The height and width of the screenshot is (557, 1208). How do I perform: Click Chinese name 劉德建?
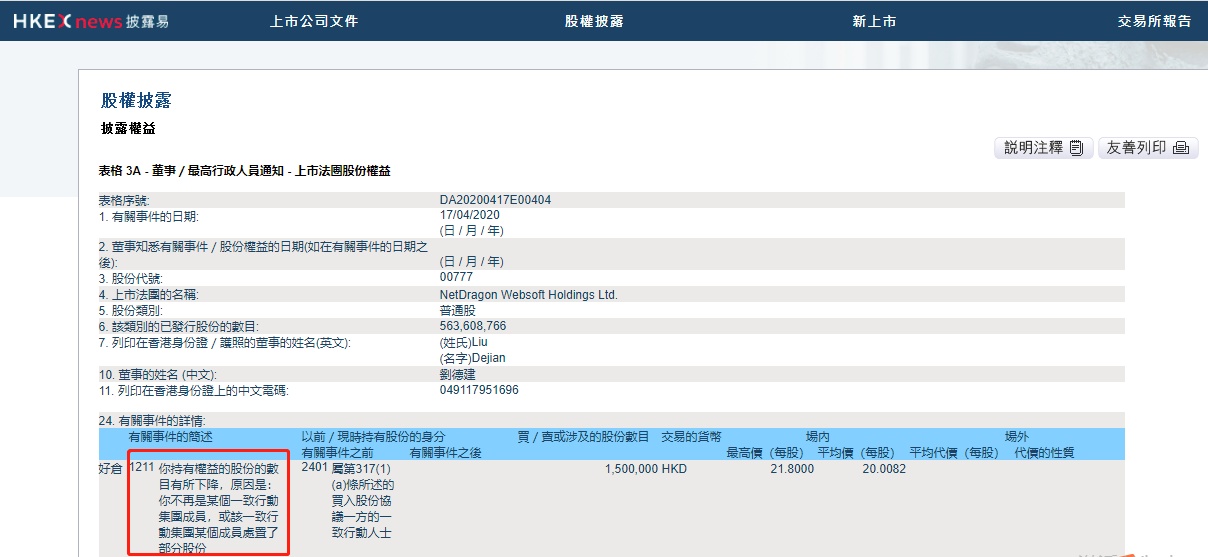click(x=457, y=374)
